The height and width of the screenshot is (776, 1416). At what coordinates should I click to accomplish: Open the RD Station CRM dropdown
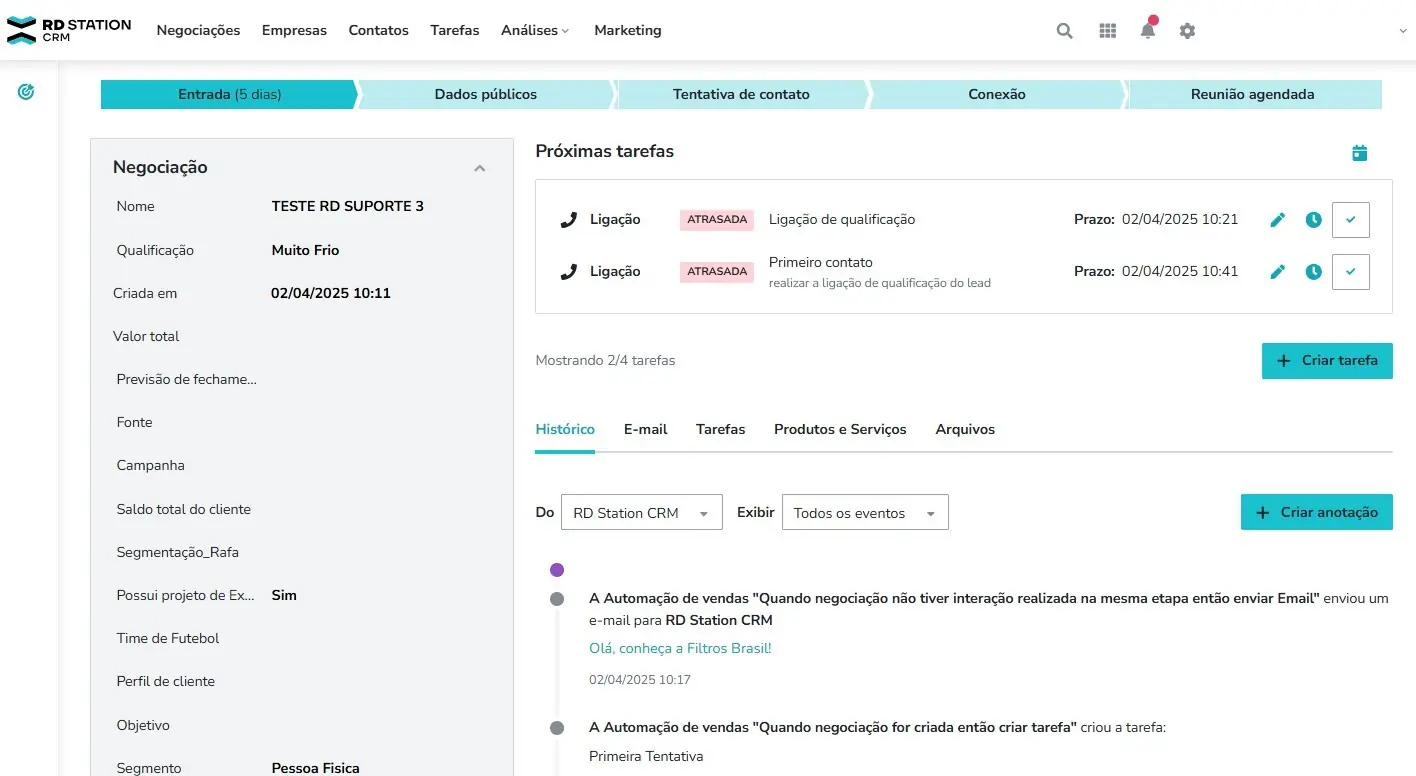[x=642, y=513]
